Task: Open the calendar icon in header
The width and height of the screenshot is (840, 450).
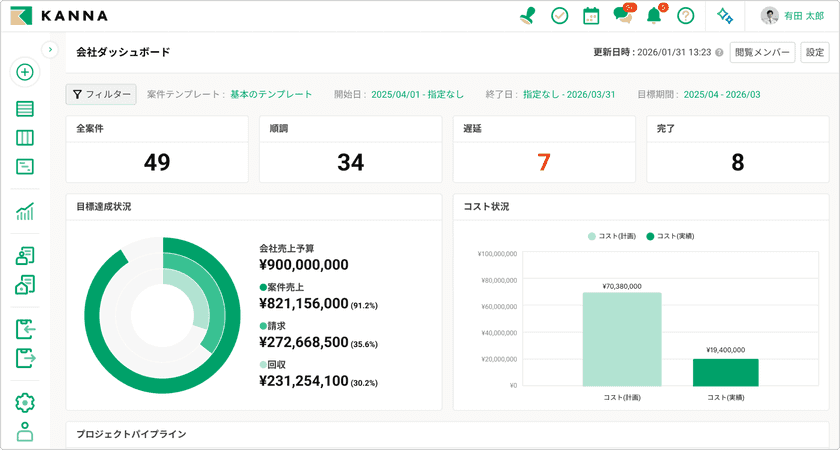Action: pyautogui.click(x=591, y=16)
